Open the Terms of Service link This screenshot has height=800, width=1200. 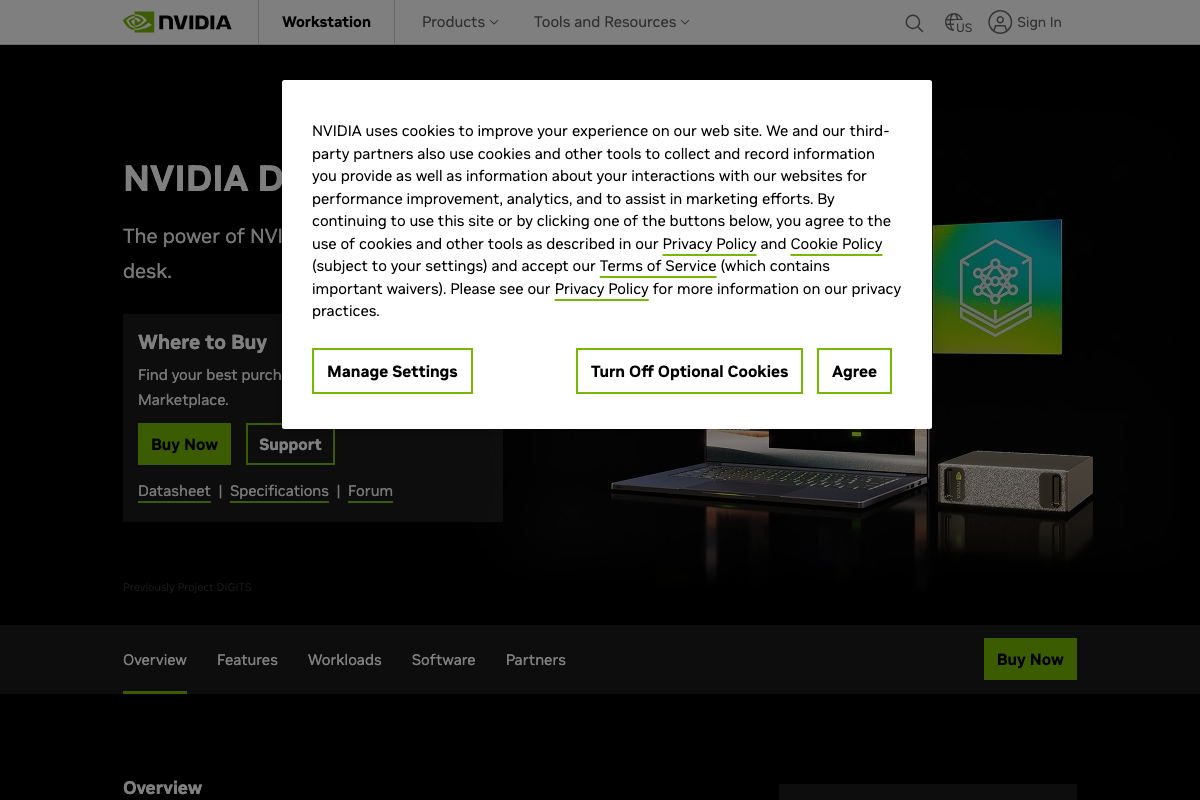[x=658, y=266]
